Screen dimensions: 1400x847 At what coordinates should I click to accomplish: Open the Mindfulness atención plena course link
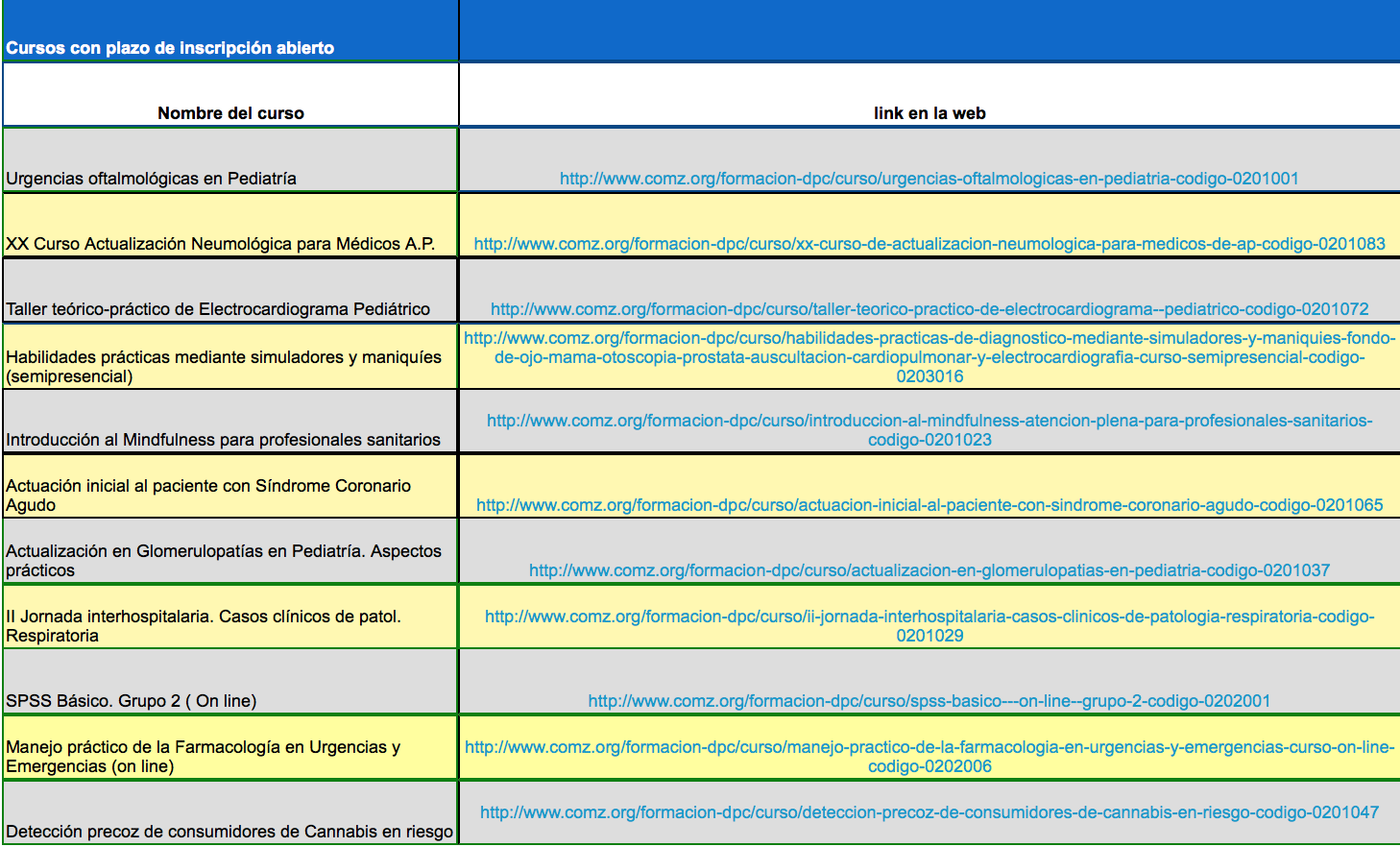929,421
